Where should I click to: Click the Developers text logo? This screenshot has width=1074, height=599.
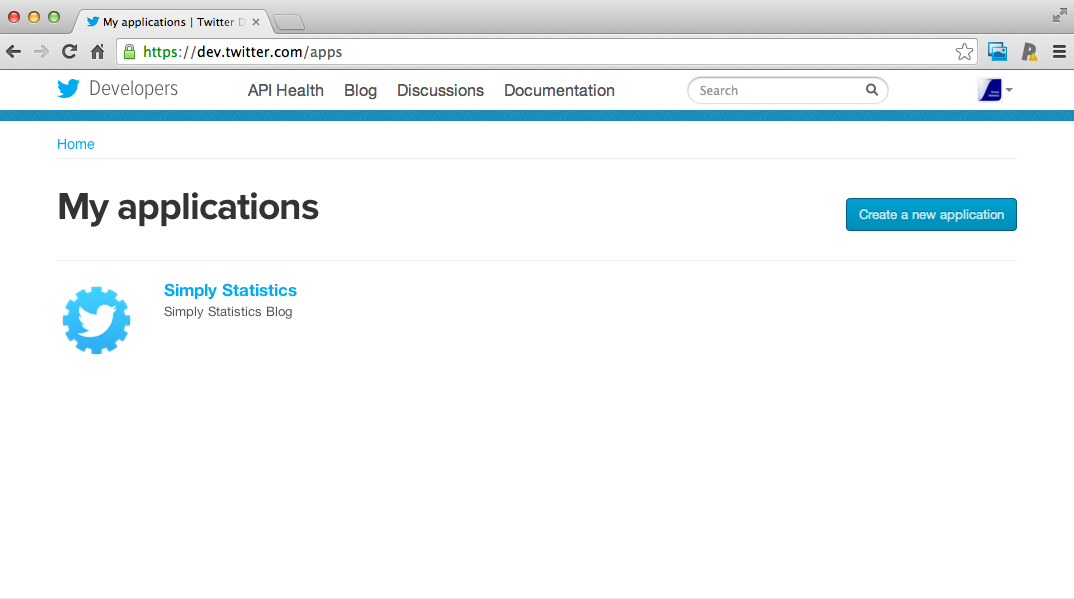pos(134,88)
